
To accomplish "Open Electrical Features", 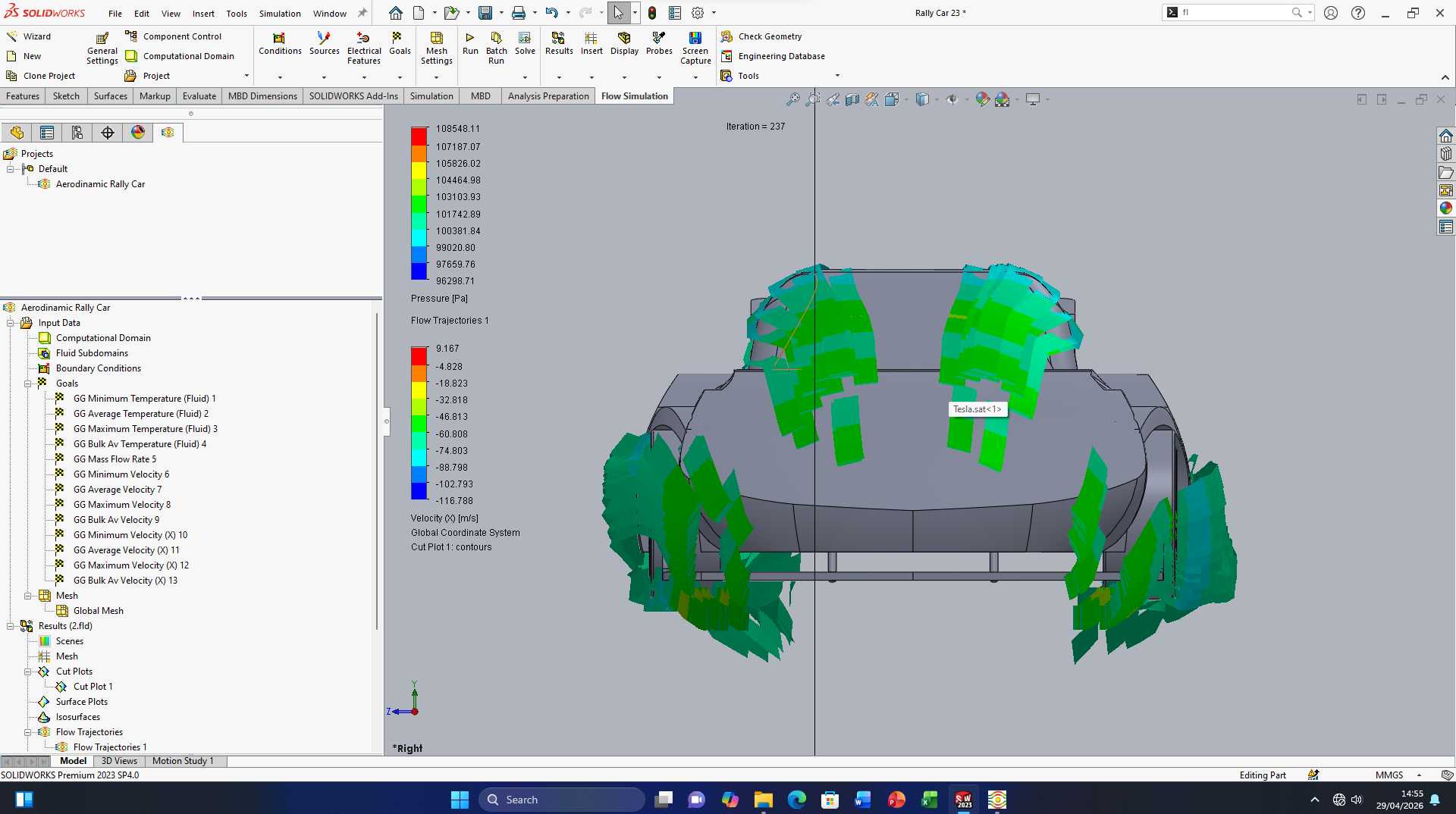I will coord(364,48).
